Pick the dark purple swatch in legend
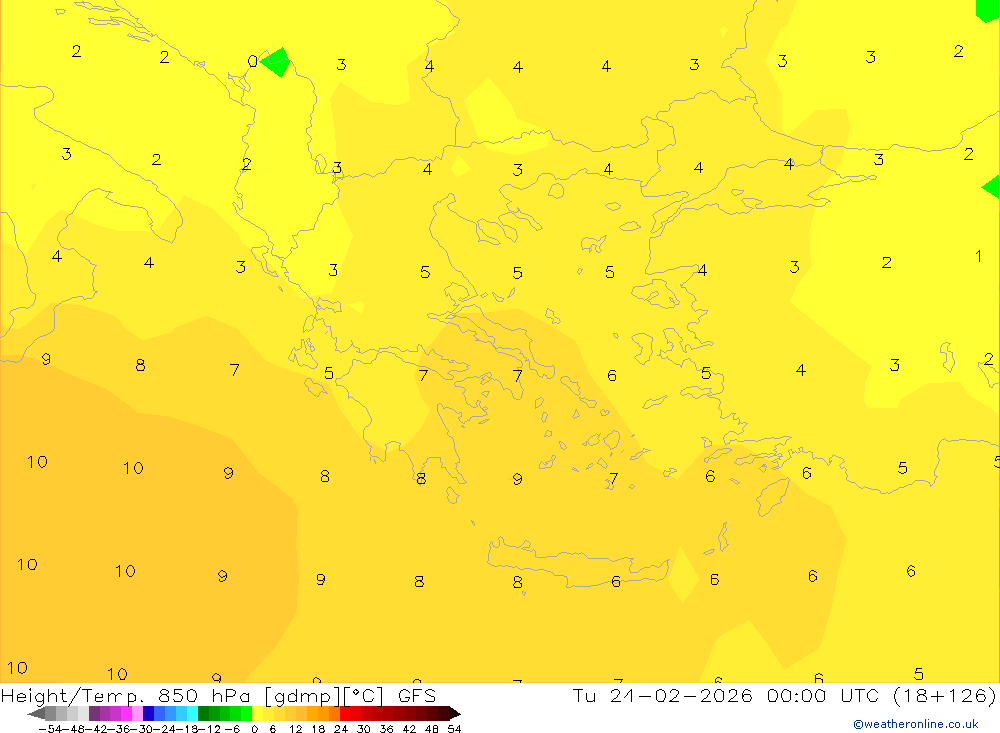Screen dimensions: 1000x733 pos(94,713)
